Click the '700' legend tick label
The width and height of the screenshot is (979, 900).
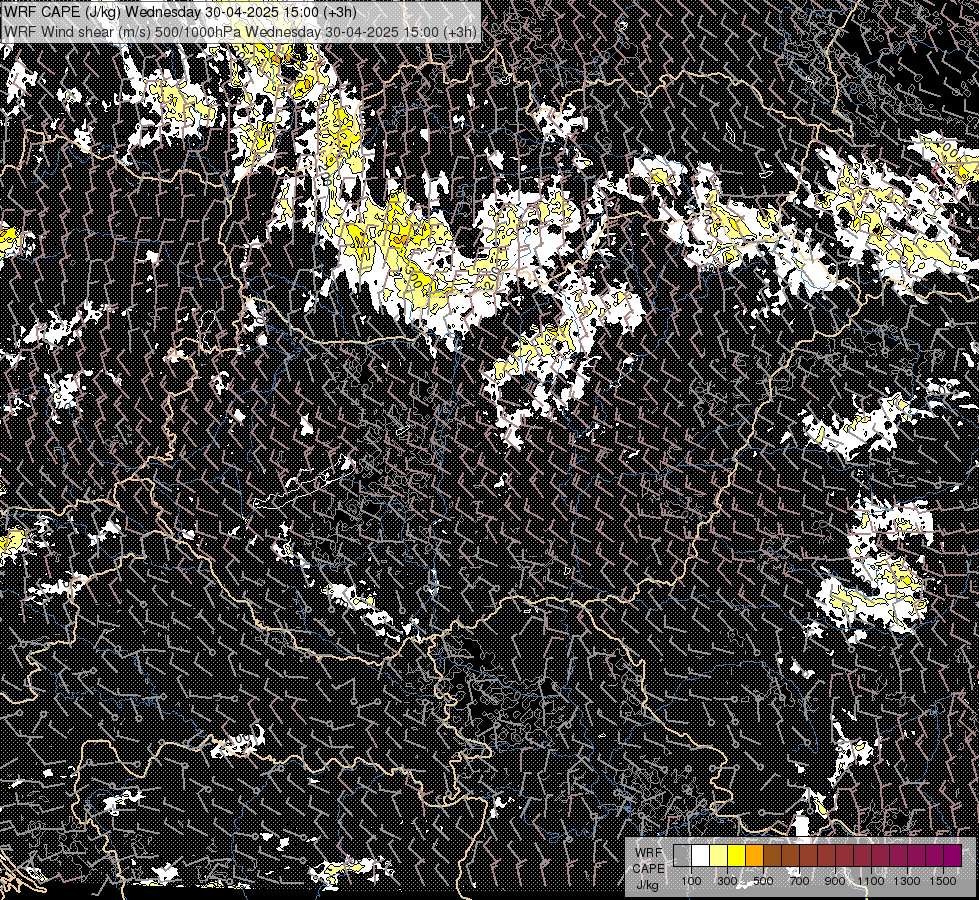coord(799,881)
